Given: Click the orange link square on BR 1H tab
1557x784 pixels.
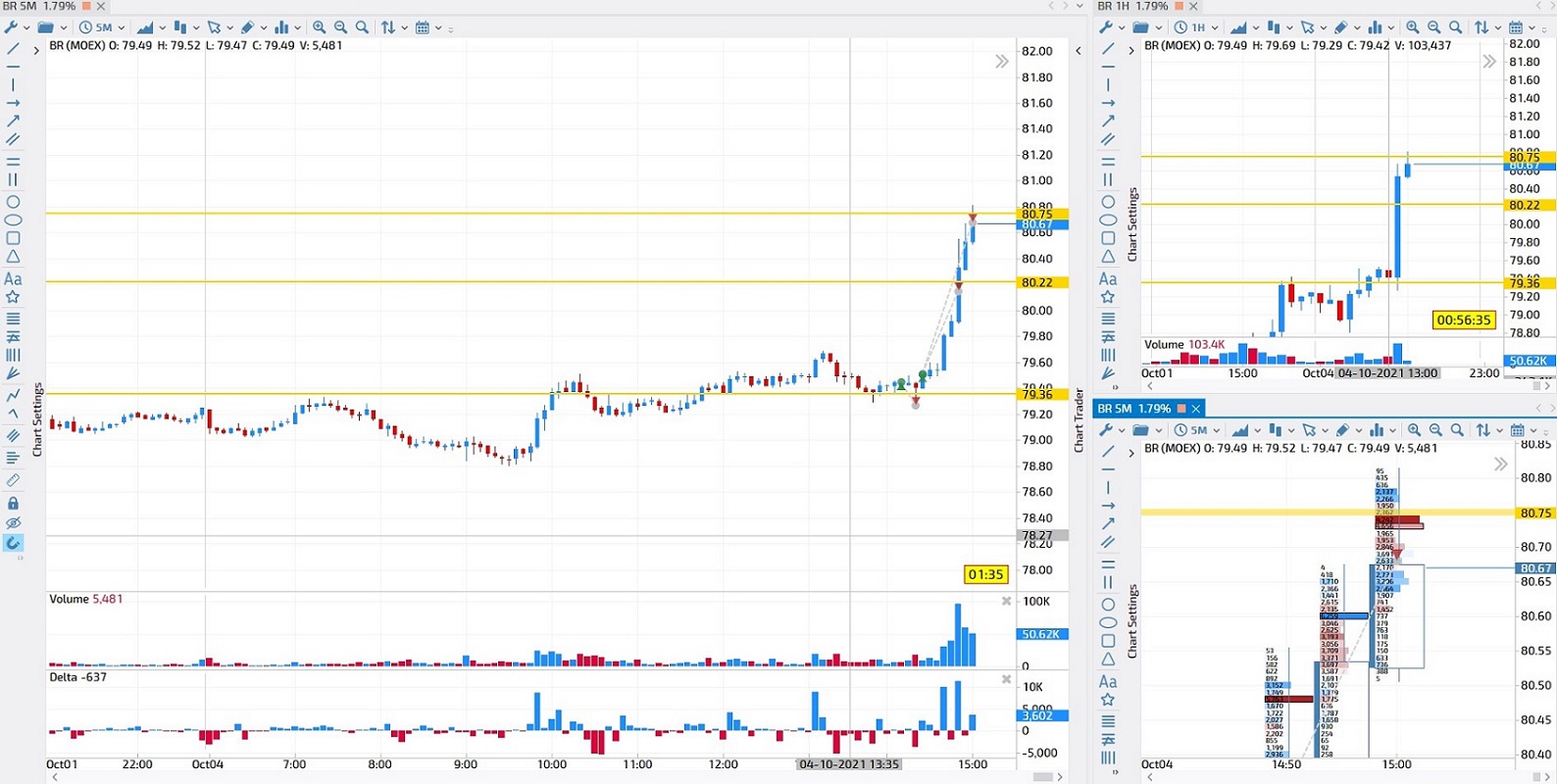Looking at the screenshot, I should click(x=1180, y=6).
